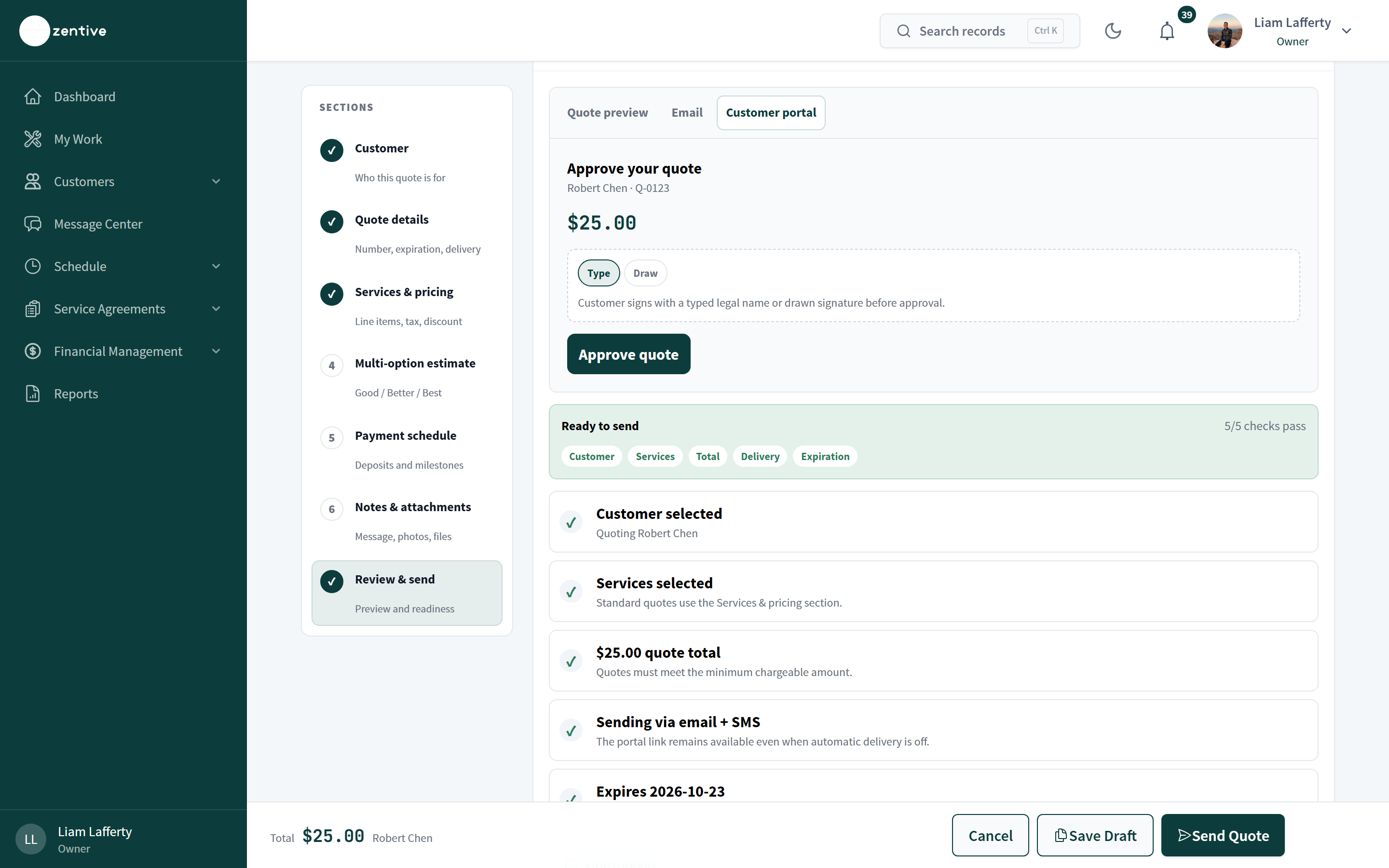The height and width of the screenshot is (868, 1389).
Task: Expand the Service Agreements chevron
Action: pos(217,309)
